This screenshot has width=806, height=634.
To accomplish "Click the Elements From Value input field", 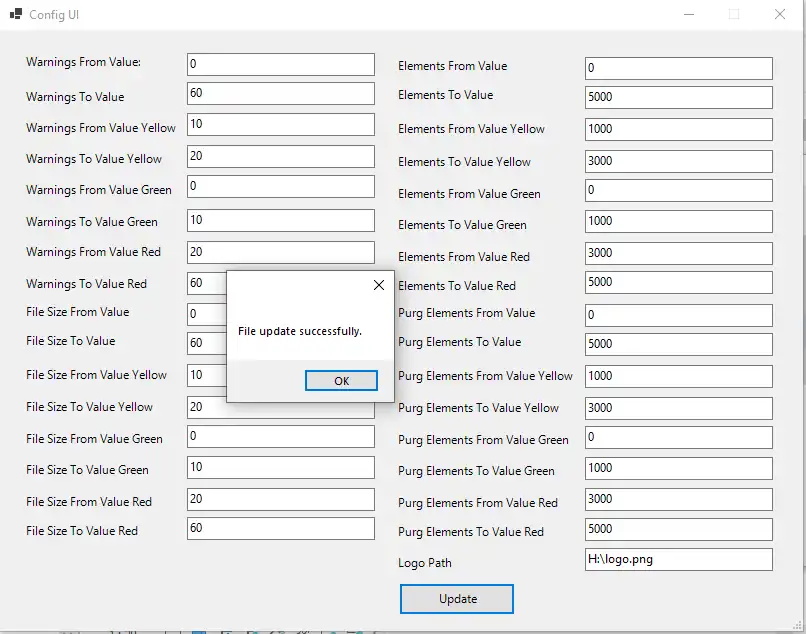I will pyautogui.click(x=679, y=68).
